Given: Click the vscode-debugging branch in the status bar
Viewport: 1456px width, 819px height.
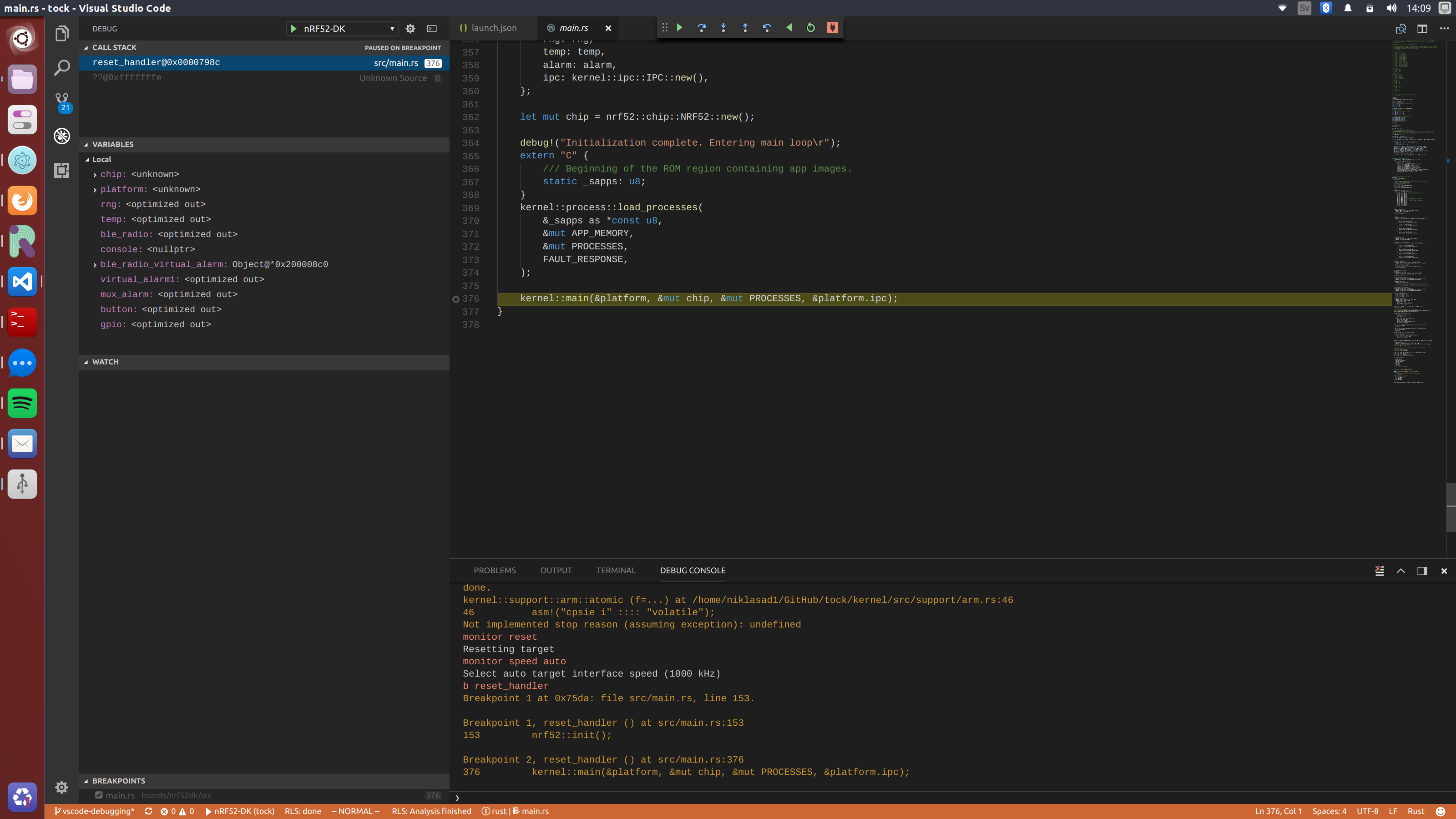Looking at the screenshot, I should point(94,811).
